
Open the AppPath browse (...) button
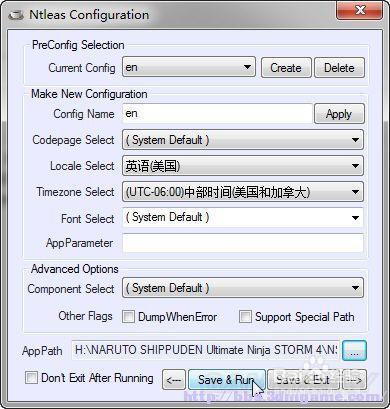point(354,350)
